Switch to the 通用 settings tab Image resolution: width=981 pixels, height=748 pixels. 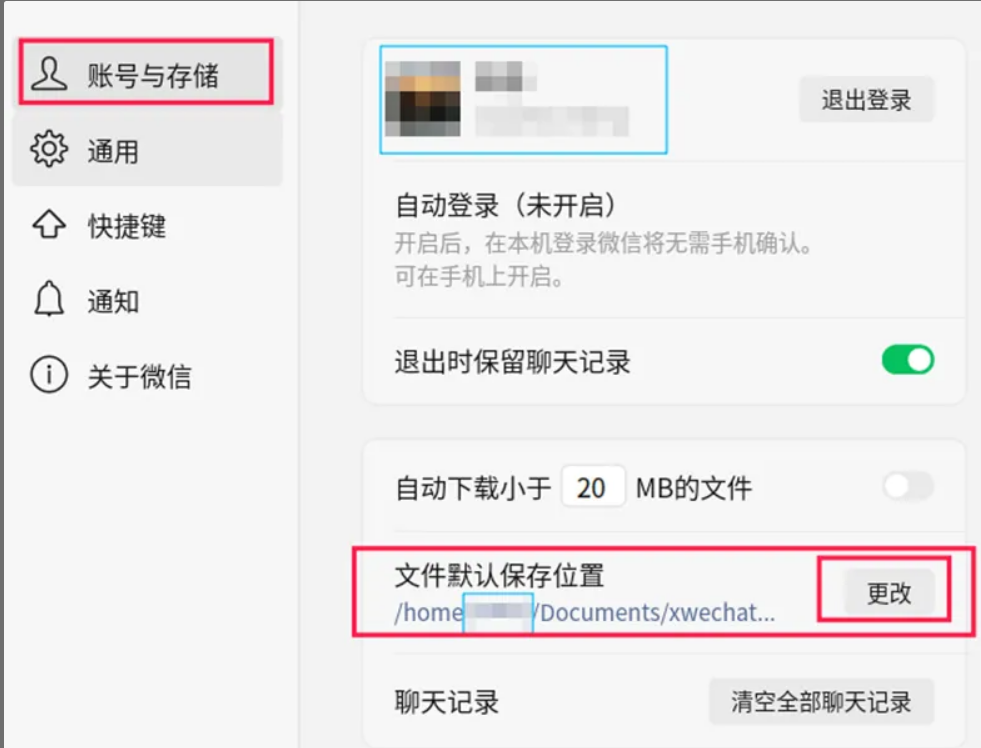coord(148,149)
